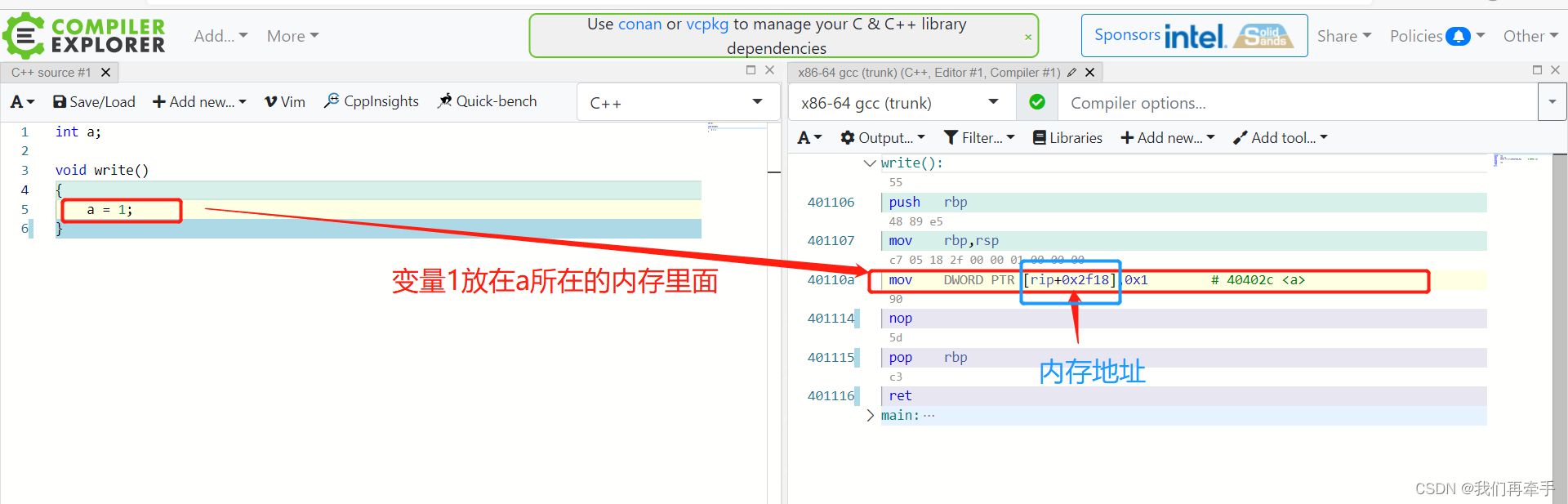Click the assembly pane vertical scrollbar

1560,327
